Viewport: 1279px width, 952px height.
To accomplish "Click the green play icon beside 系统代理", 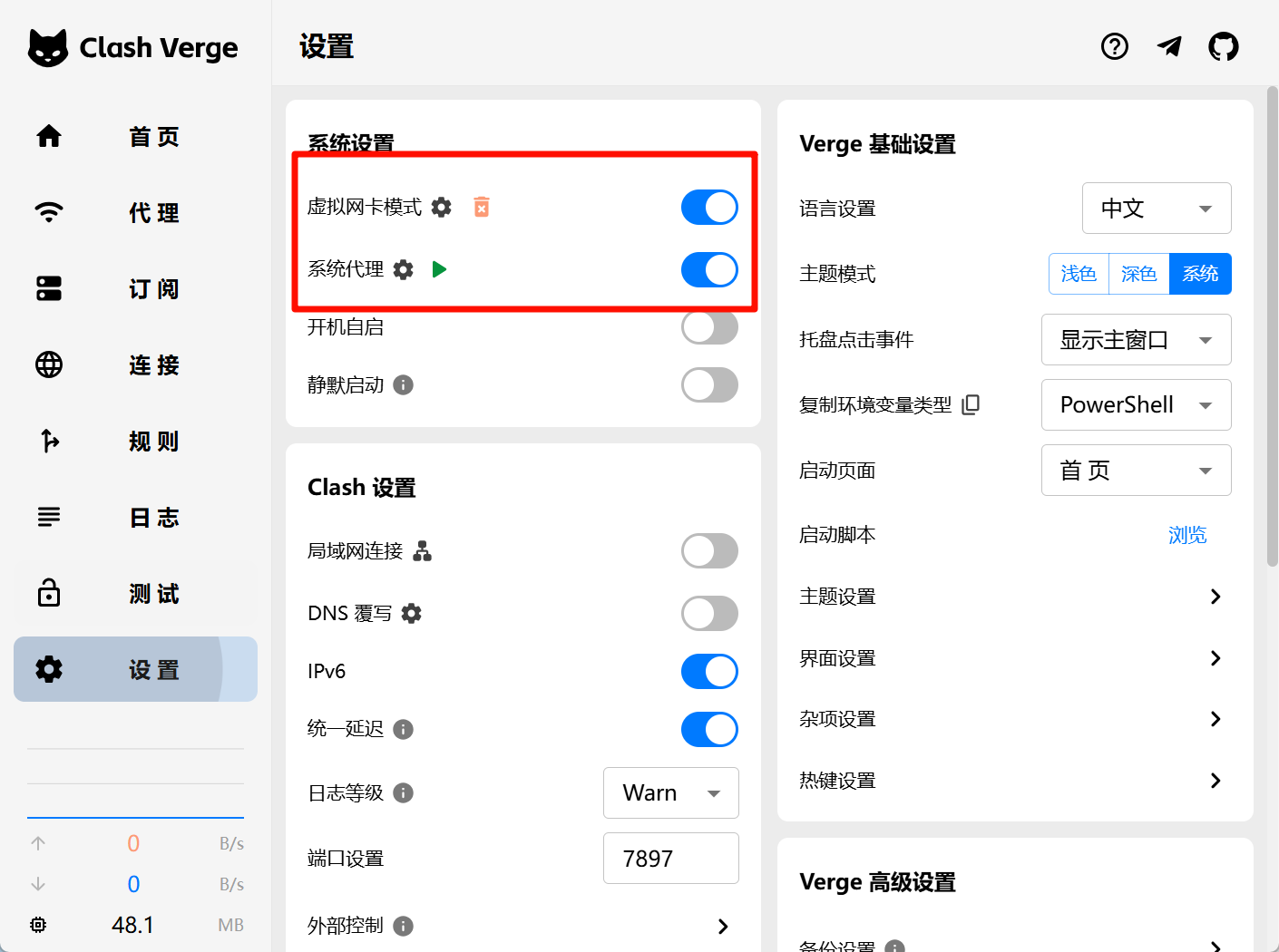I will [x=439, y=269].
